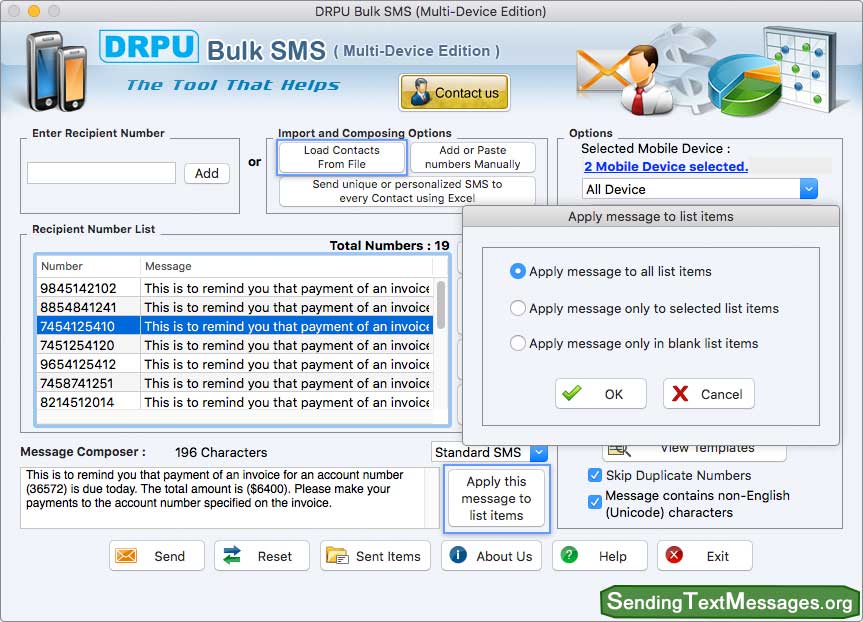Click the folder icon on Sent Items
The image size is (863, 622).
(x=337, y=555)
